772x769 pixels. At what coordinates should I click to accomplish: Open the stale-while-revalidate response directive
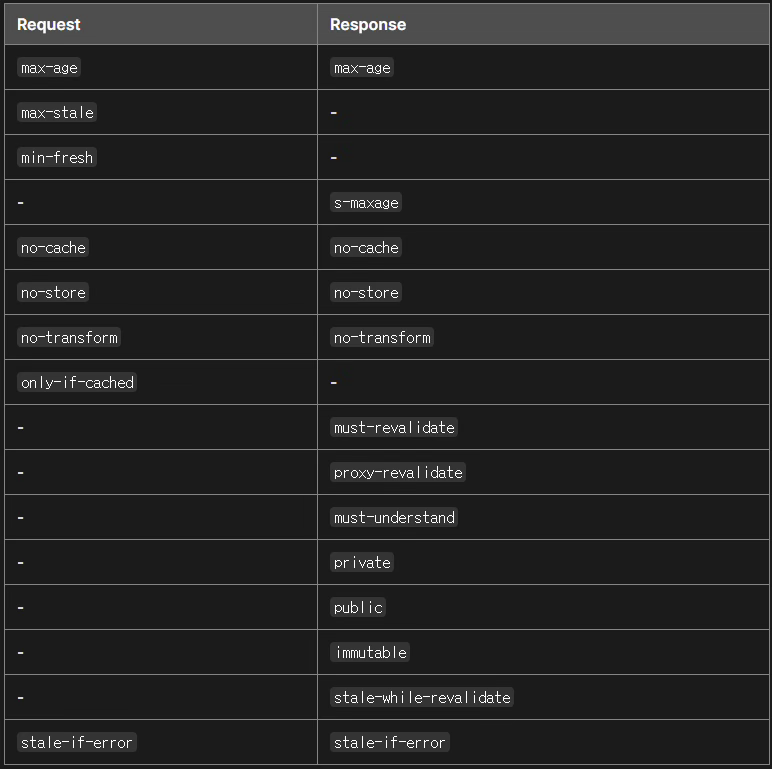[422, 697]
